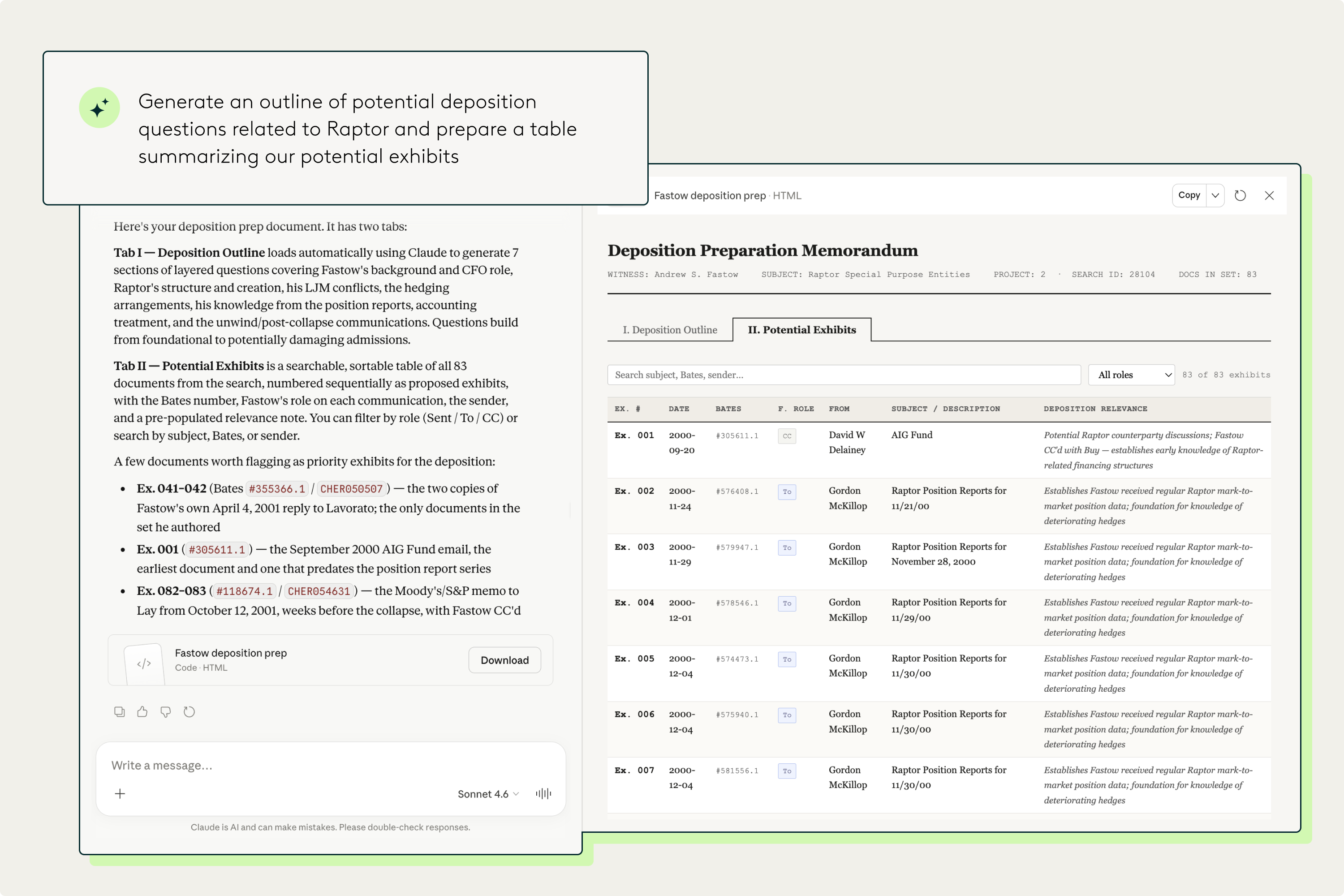
Task: Open the Fastow deposition prep file card title
Action: point(231,653)
